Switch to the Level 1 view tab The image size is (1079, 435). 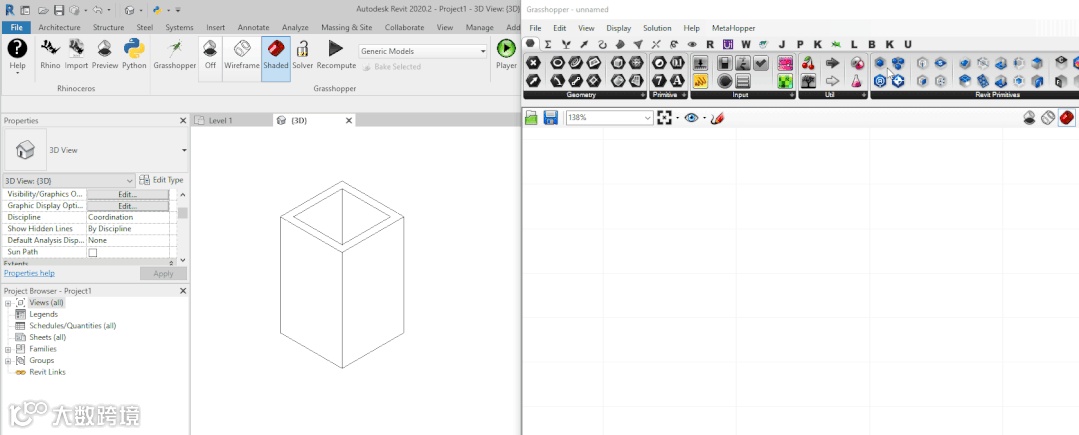coord(220,120)
